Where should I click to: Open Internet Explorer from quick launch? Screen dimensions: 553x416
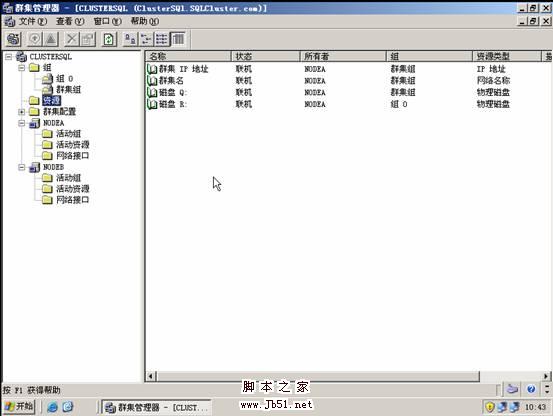click(x=53, y=407)
